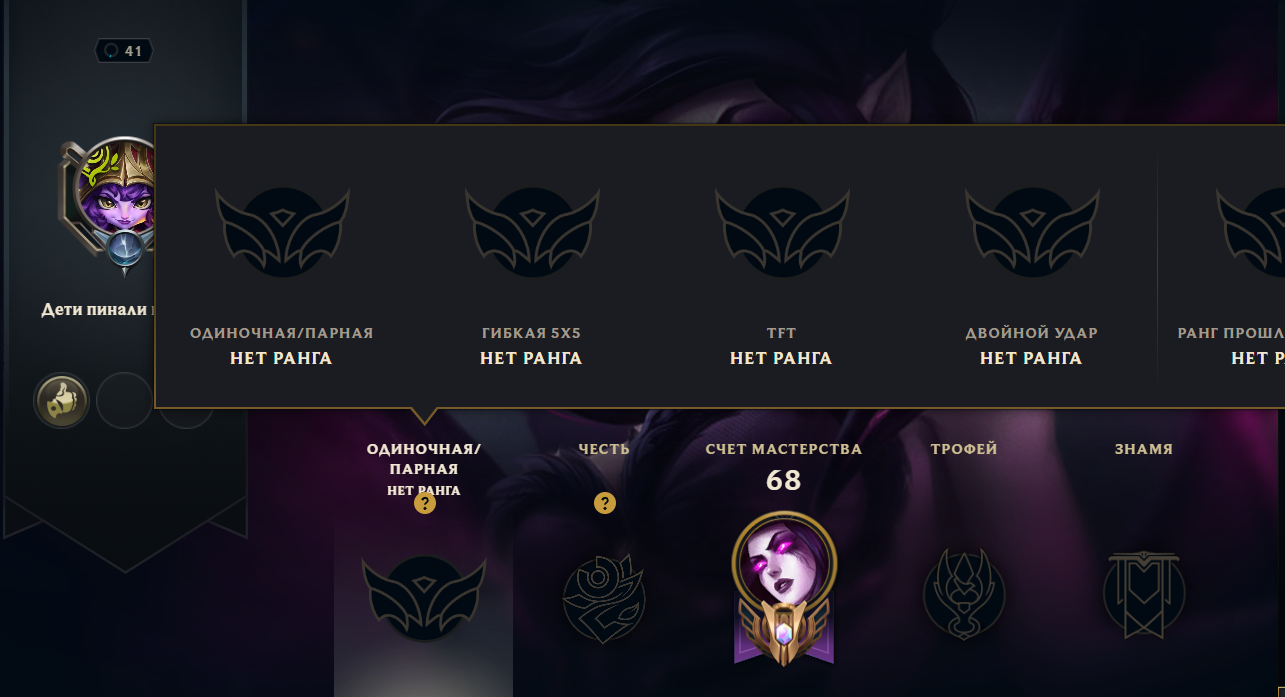Viewport: 1285px width, 697px height.
Task: Open help question mark under Честь
Action: pos(604,503)
